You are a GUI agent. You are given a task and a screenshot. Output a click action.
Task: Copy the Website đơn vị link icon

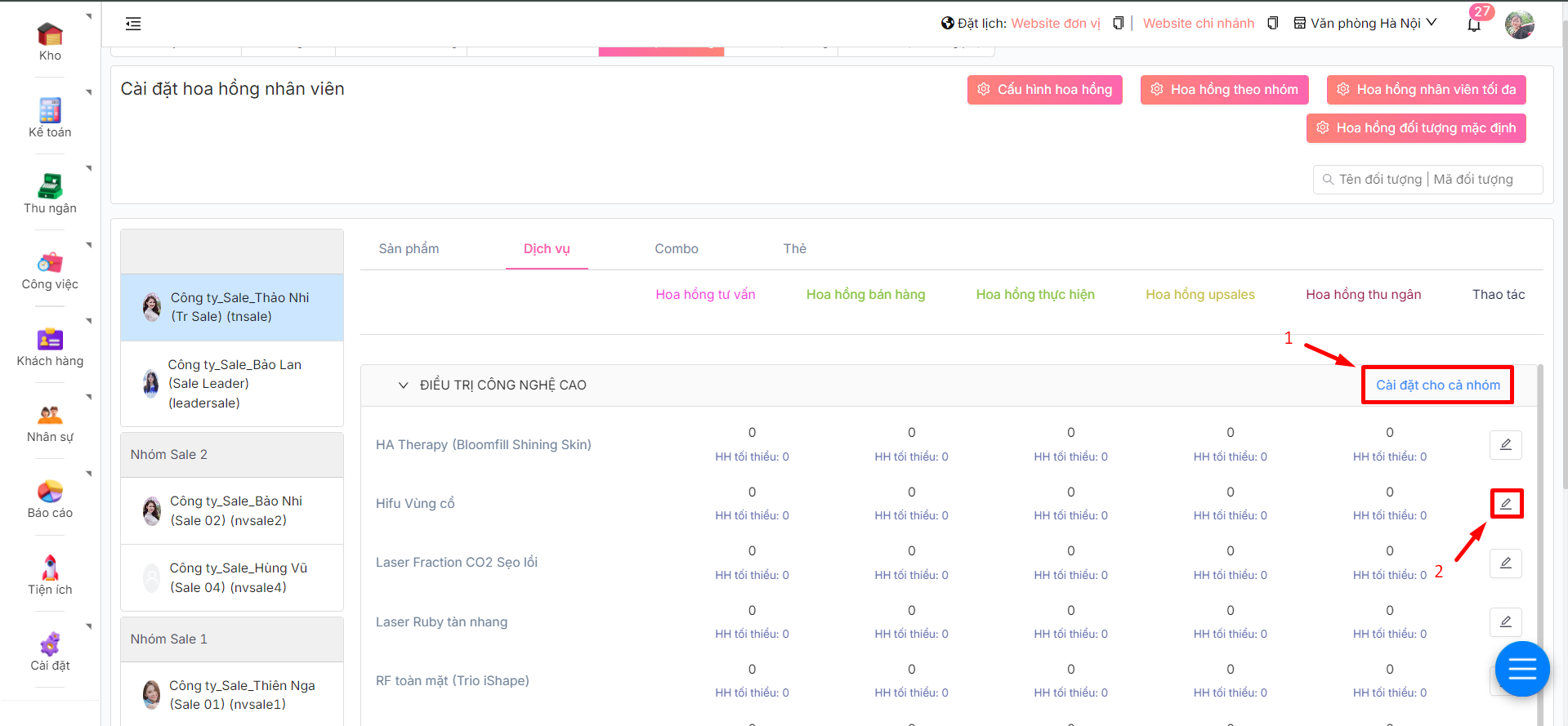[1118, 24]
